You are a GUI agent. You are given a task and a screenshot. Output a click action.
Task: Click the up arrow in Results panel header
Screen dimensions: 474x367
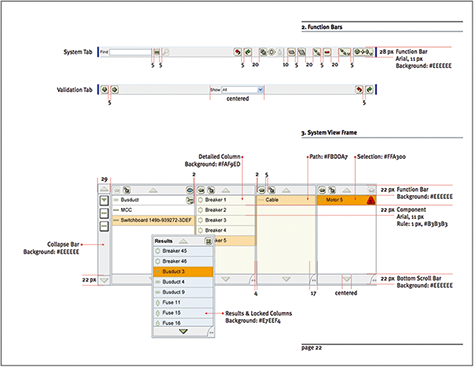(183, 241)
